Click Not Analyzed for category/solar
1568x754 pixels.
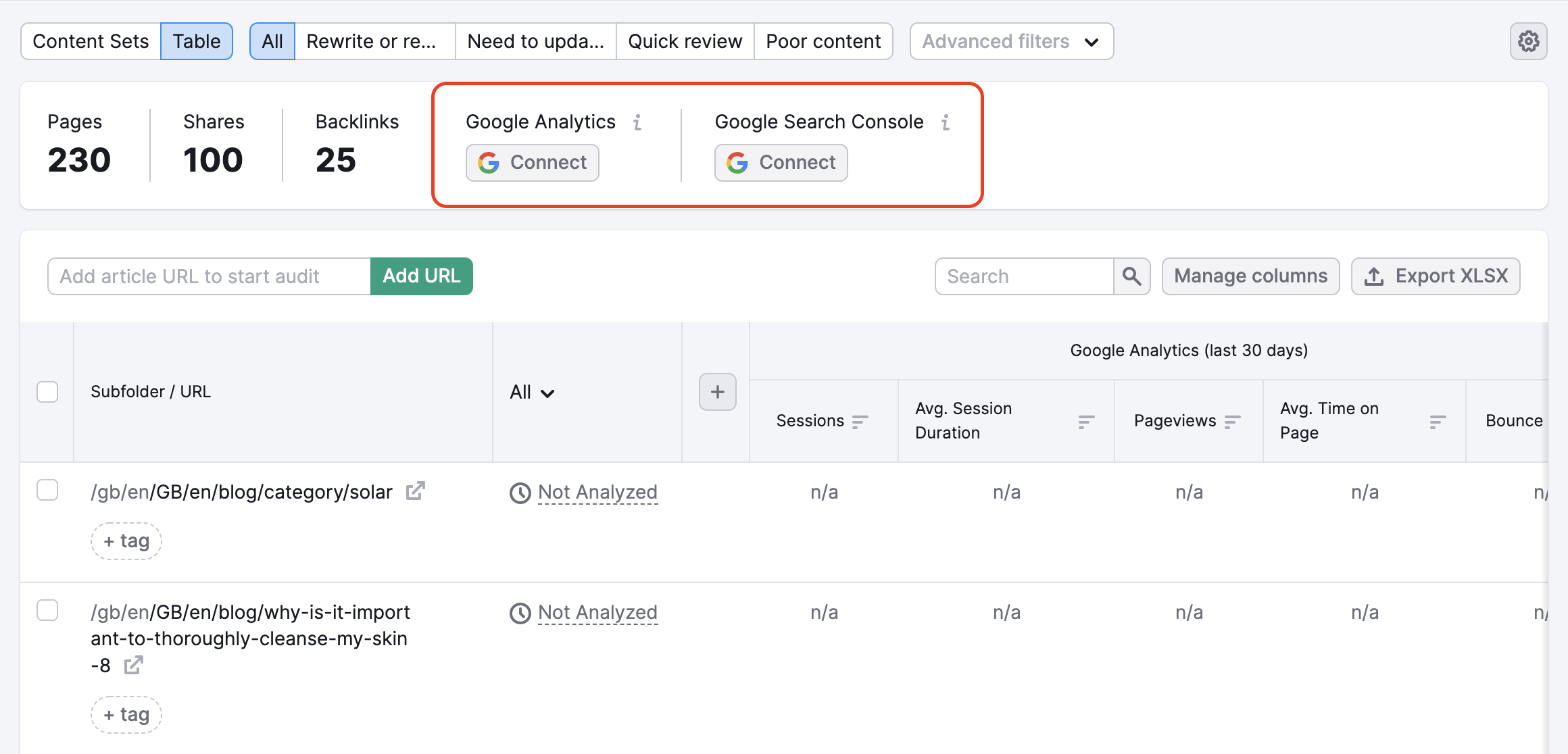coord(597,493)
